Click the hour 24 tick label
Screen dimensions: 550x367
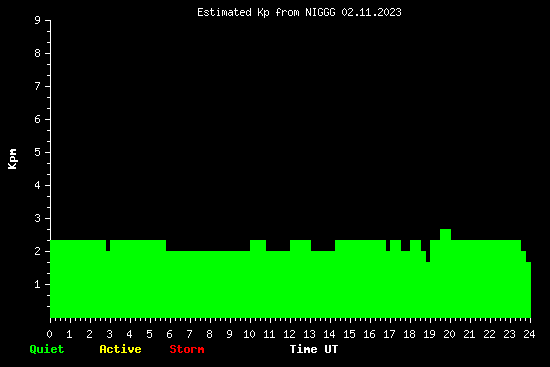(x=529, y=334)
